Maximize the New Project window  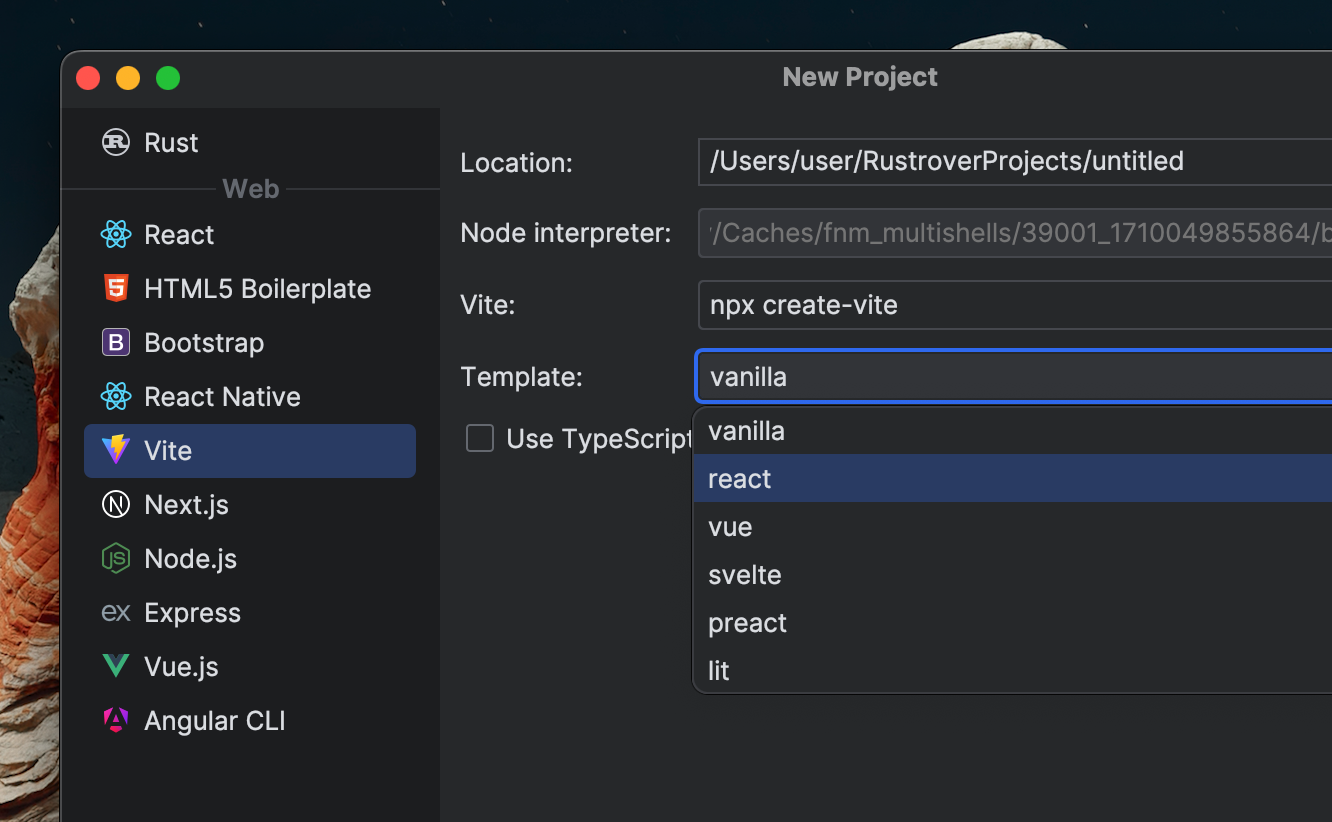pos(168,78)
